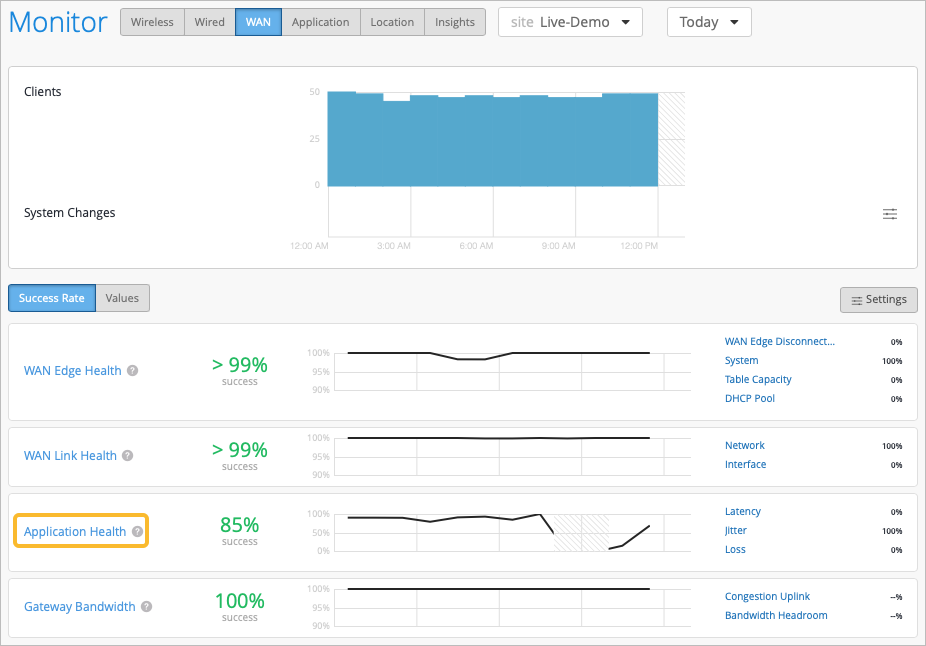The height and width of the screenshot is (646, 926).
Task: Click the System Changes label
Action: click(69, 213)
